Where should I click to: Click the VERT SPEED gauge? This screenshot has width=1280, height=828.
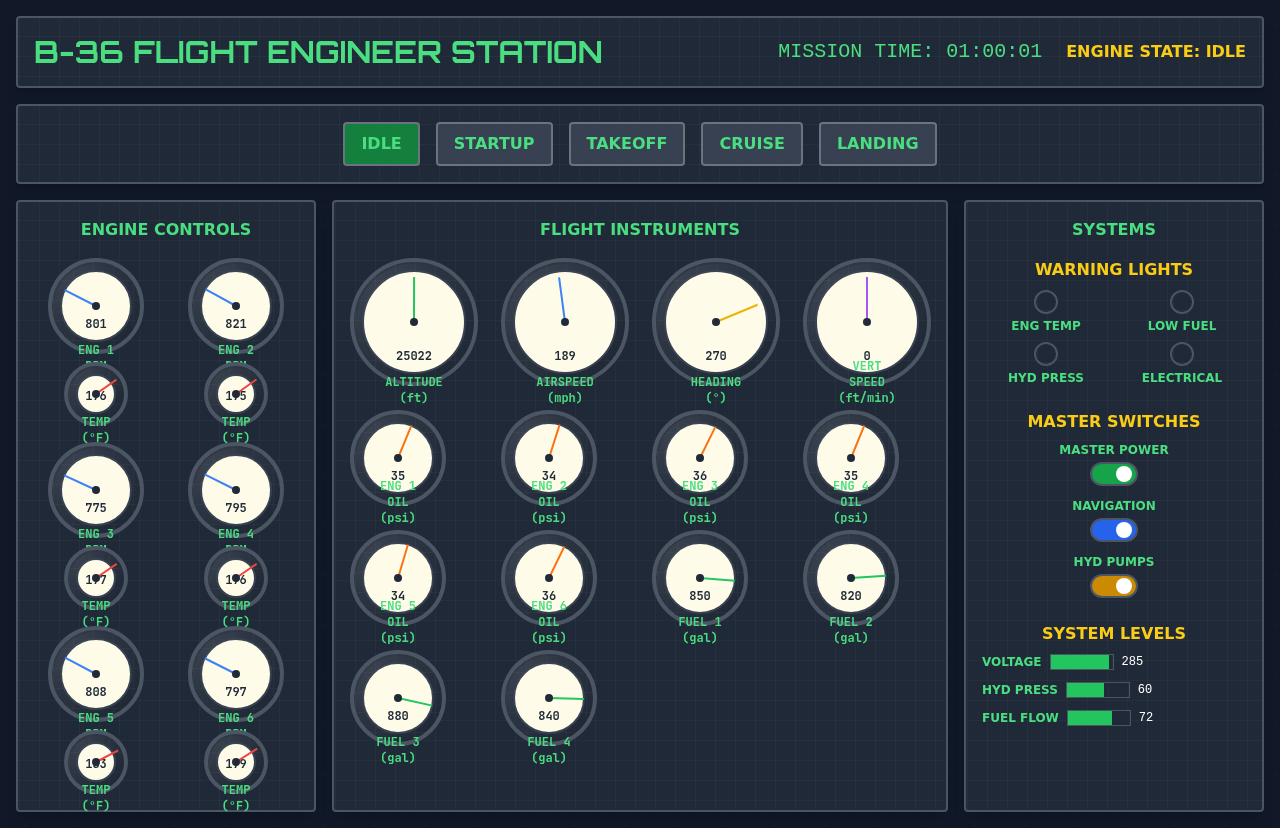pyautogui.click(x=866, y=322)
